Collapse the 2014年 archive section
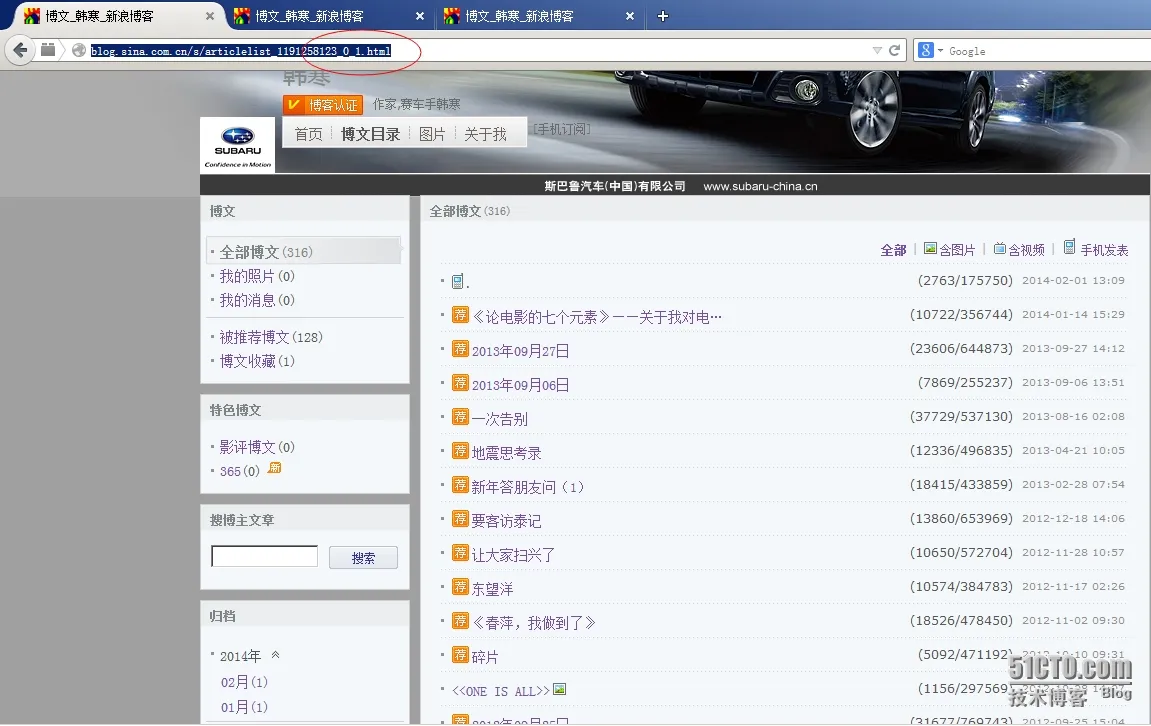This screenshot has height=726, width=1151. point(275,655)
